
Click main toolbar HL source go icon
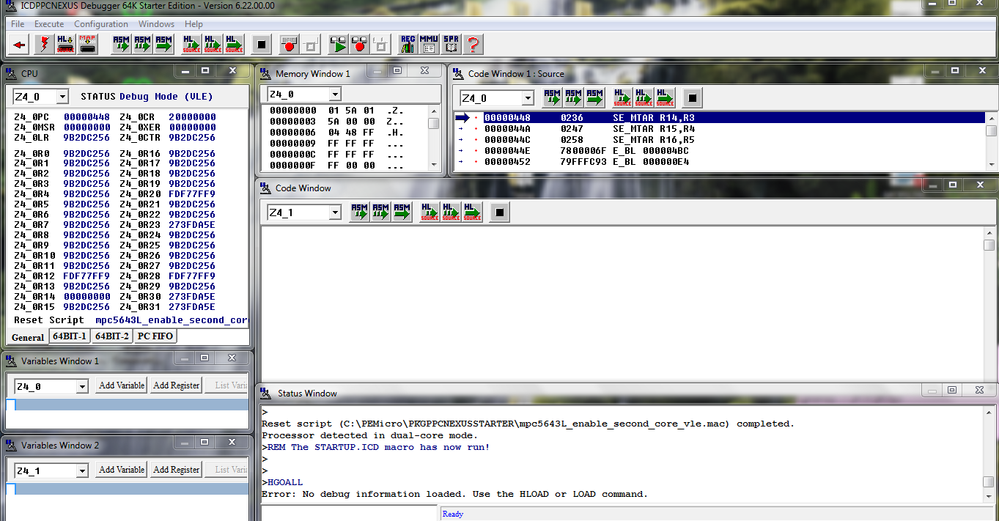coord(234,45)
